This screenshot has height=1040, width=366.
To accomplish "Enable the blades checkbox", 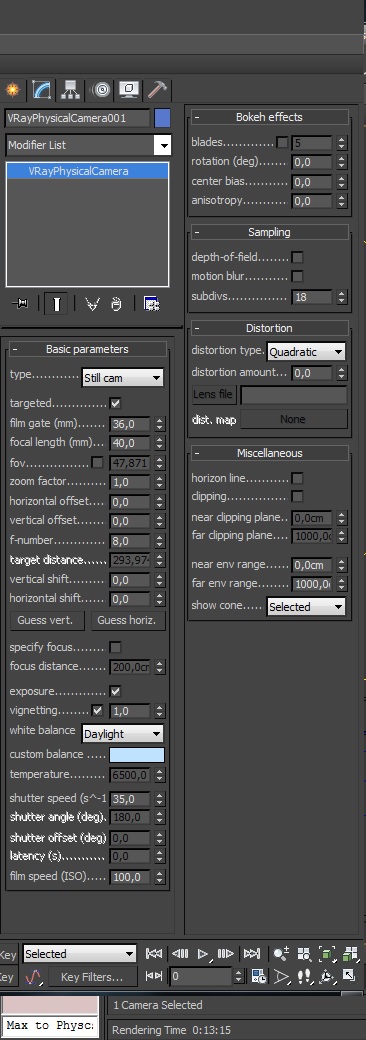I will [x=282, y=143].
